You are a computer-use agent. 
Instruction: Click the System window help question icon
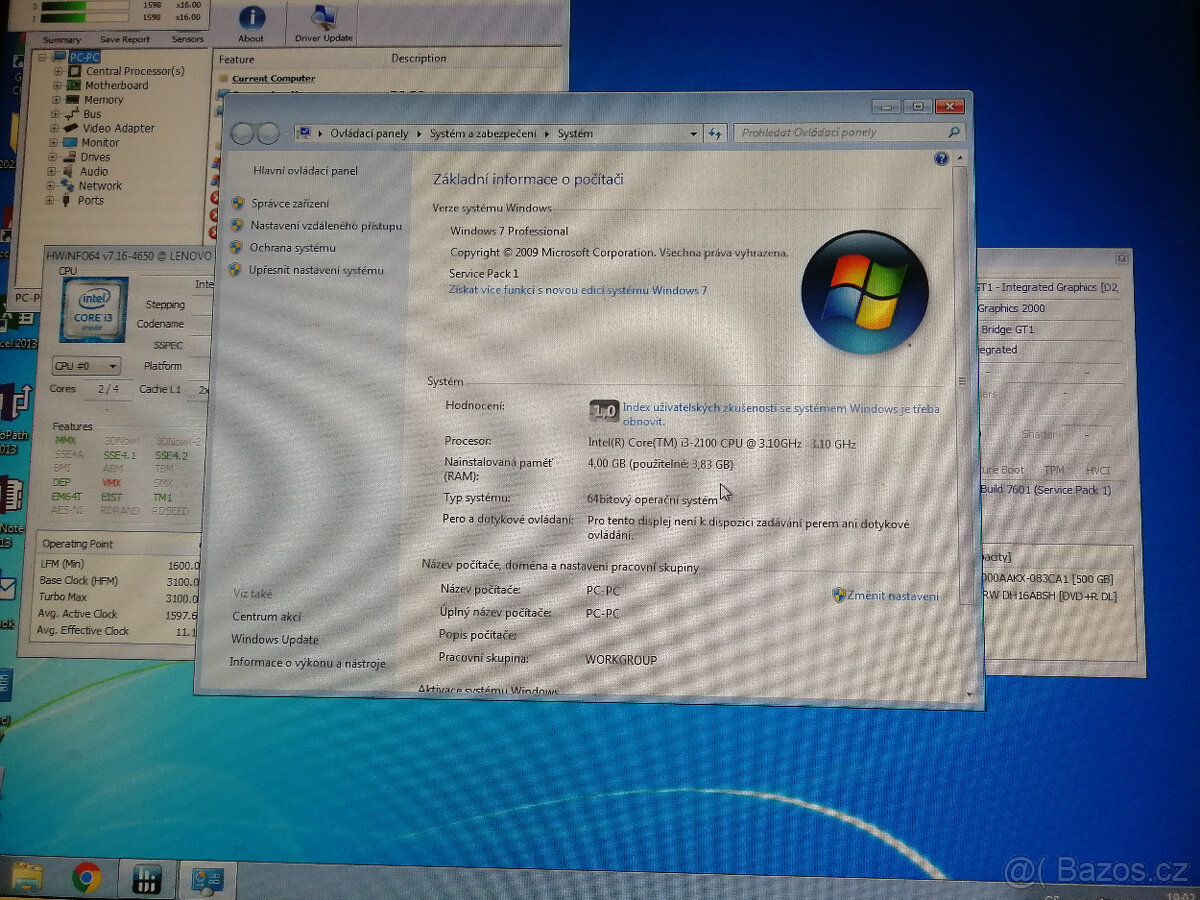point(941,159)
